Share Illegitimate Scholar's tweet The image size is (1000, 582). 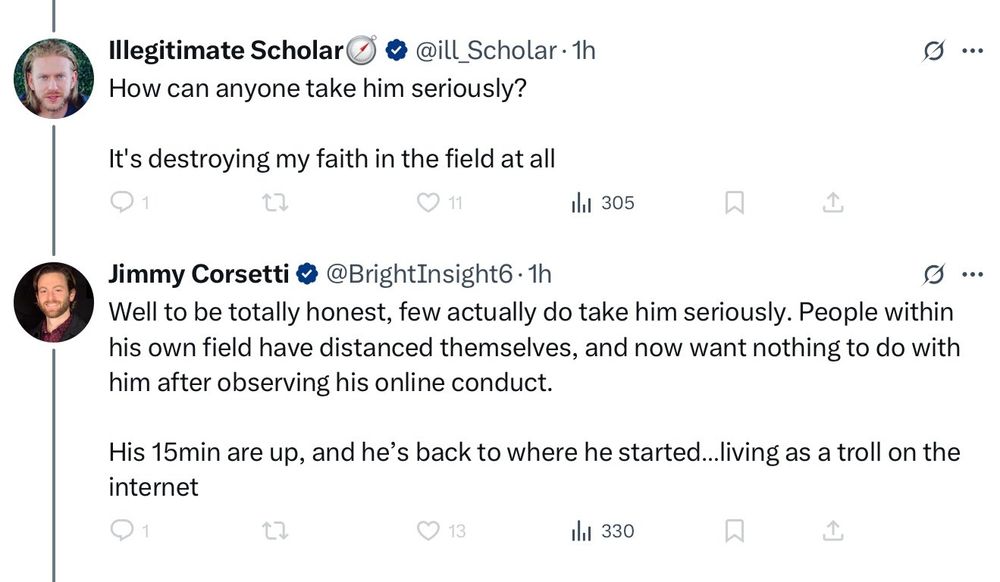(x=833, y=203)
